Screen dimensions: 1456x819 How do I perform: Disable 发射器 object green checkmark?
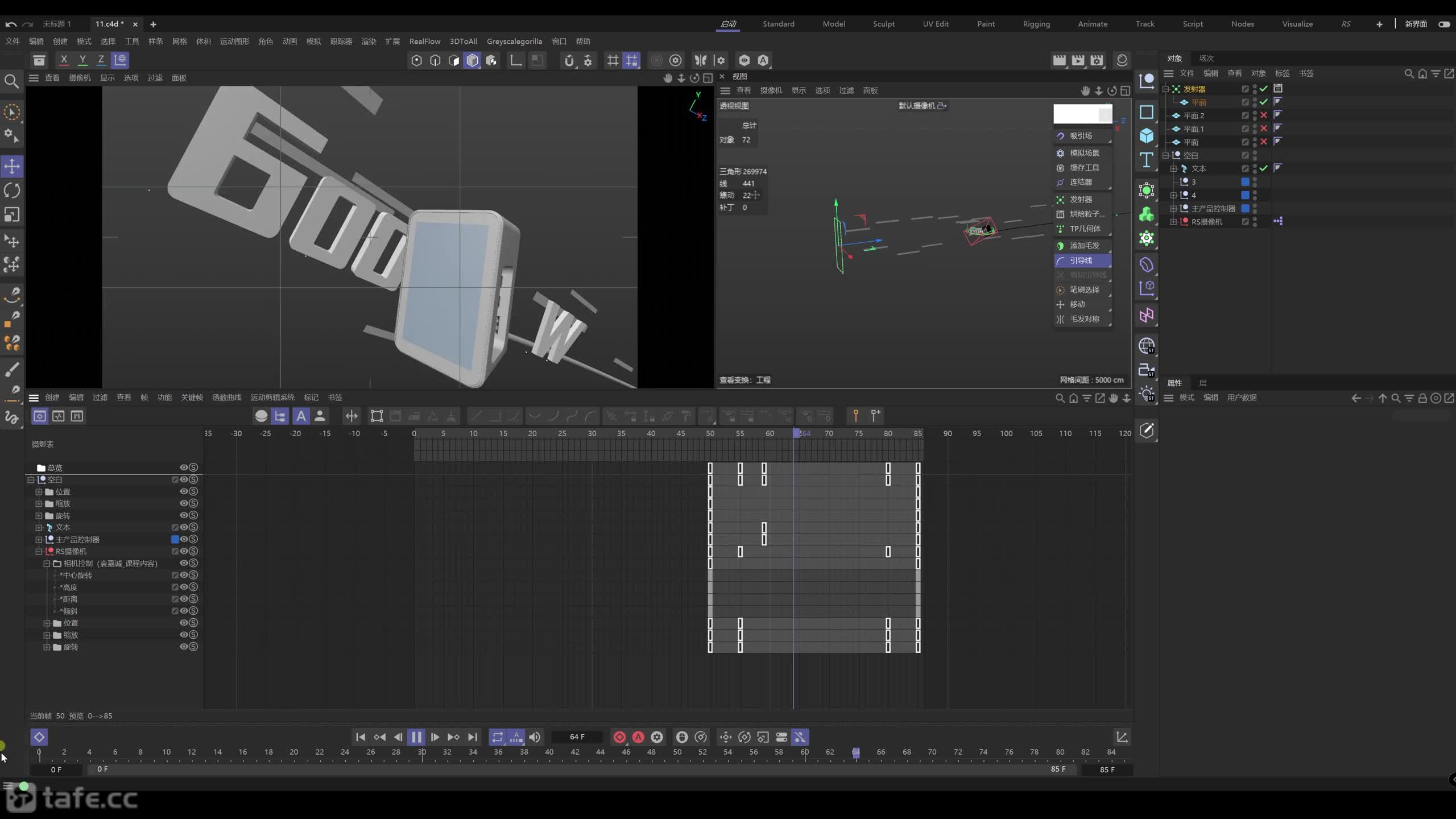[x=1264, y=89]
